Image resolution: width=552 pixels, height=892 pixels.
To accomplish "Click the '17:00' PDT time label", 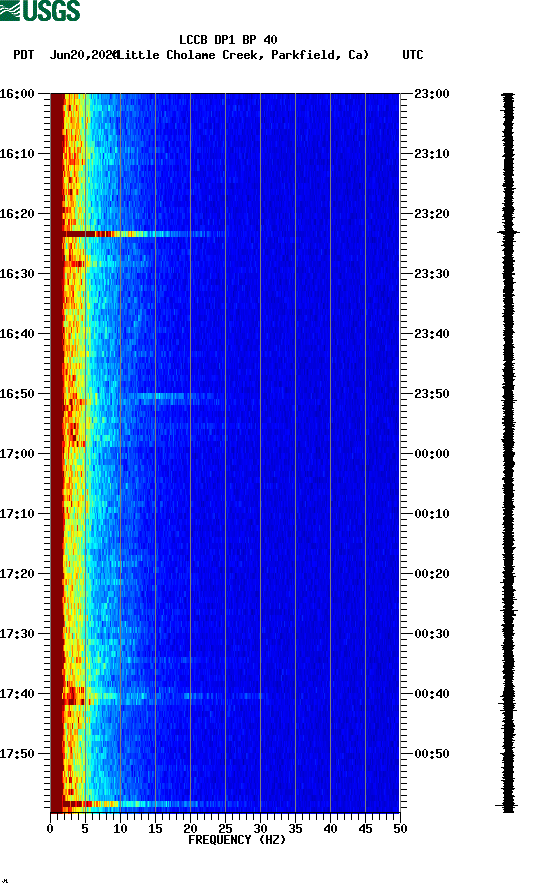I will point(17,453).
